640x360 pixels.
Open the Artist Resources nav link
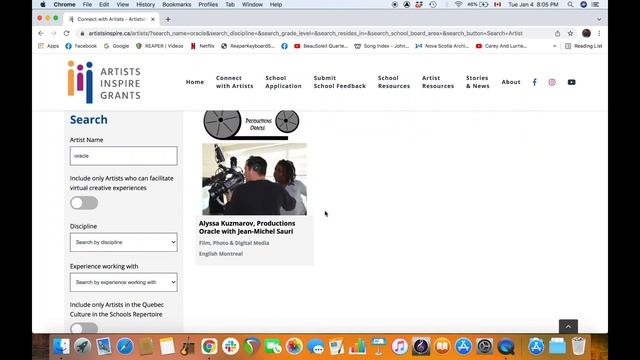pyautogui.click(x=438, y=82)
